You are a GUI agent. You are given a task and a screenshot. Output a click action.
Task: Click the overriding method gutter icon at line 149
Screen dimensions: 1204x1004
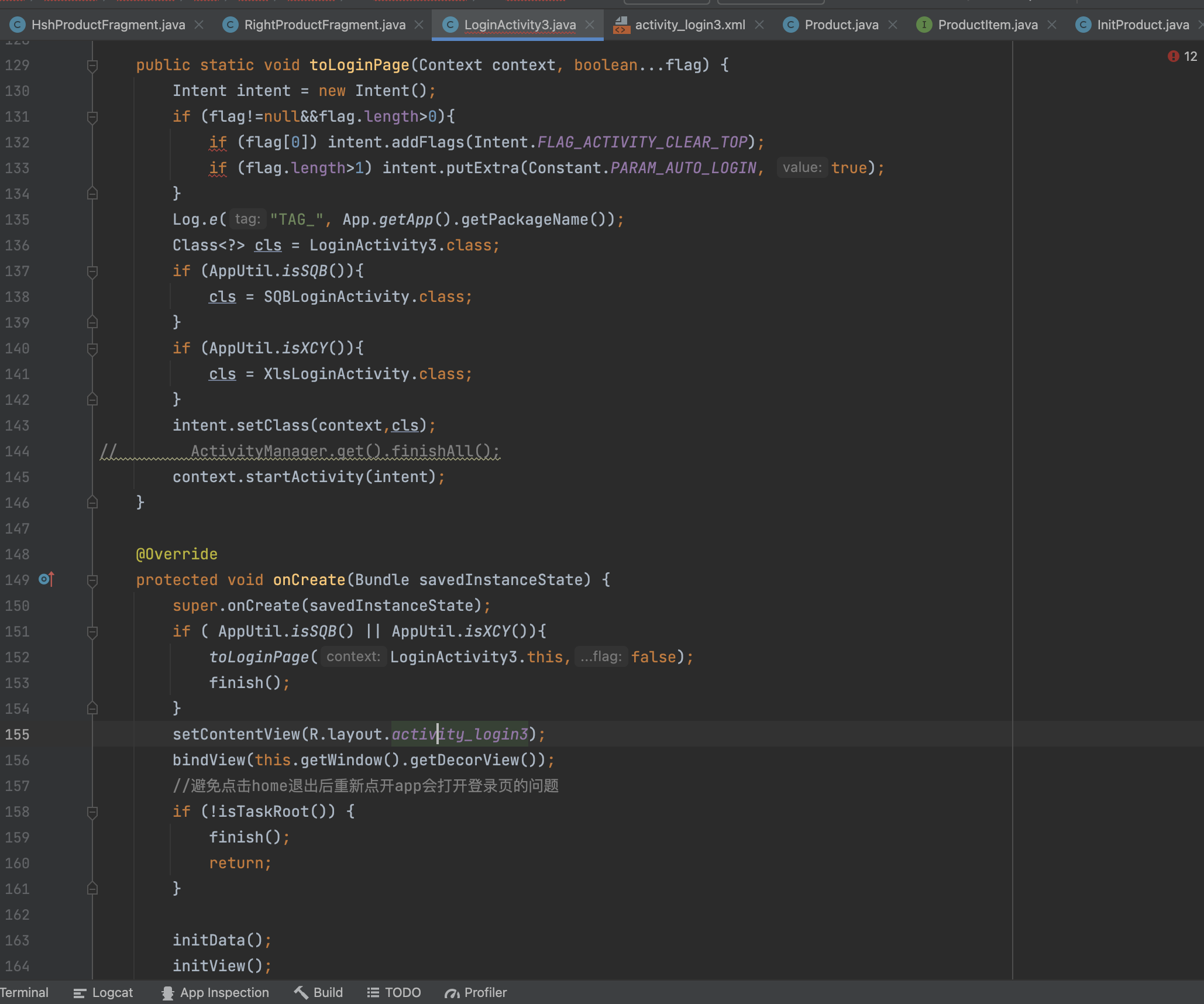tap(46, 579)
